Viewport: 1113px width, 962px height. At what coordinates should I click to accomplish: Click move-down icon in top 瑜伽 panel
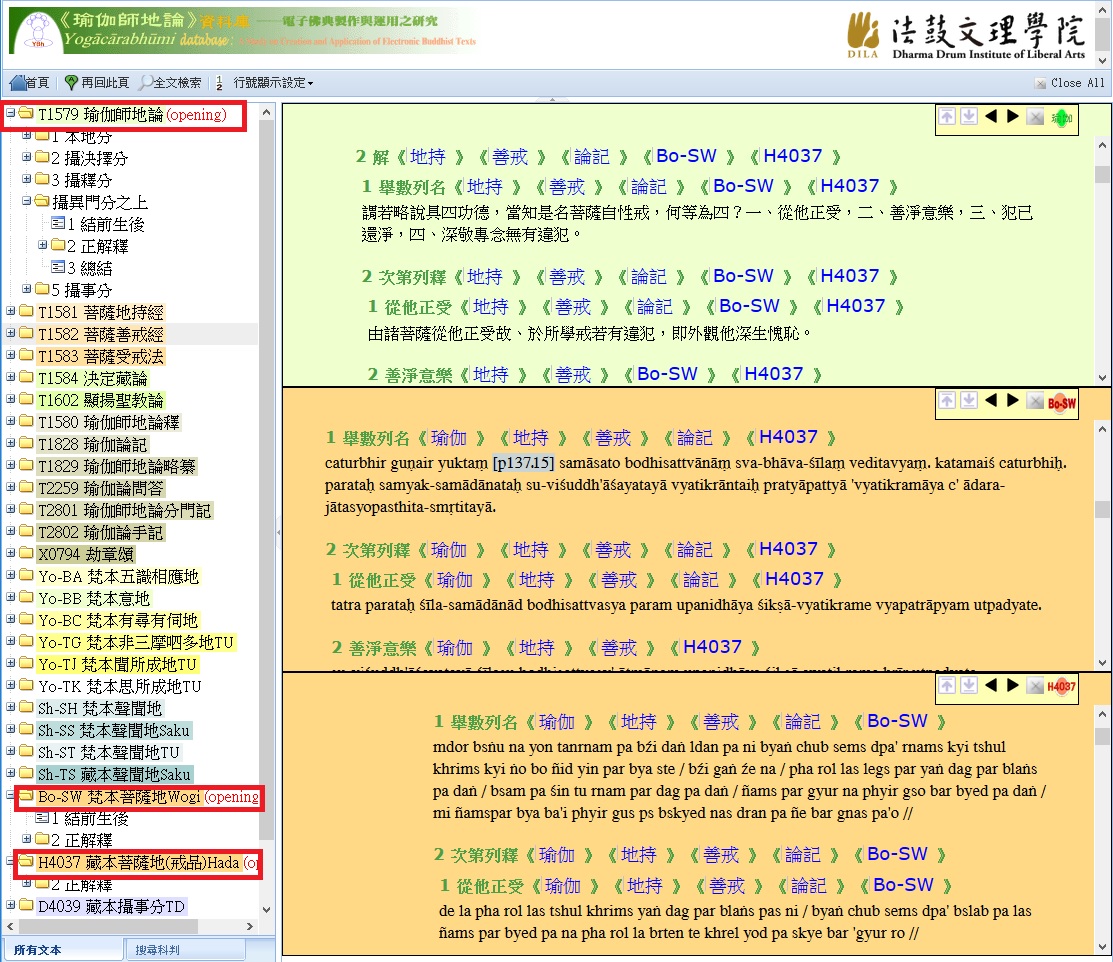click(968, 117)
